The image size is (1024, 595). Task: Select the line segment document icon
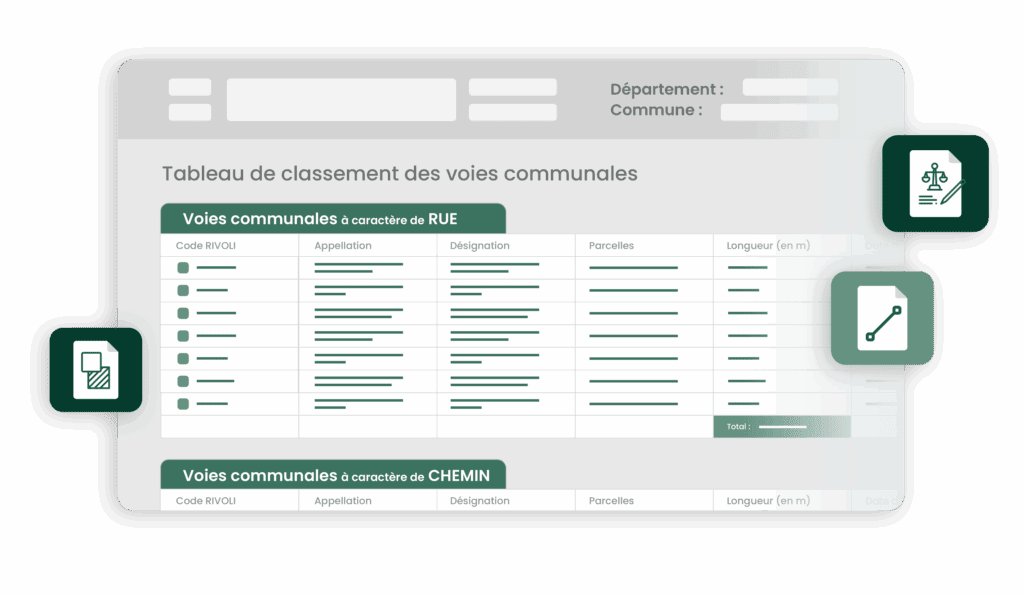click(x=882, y=316)
